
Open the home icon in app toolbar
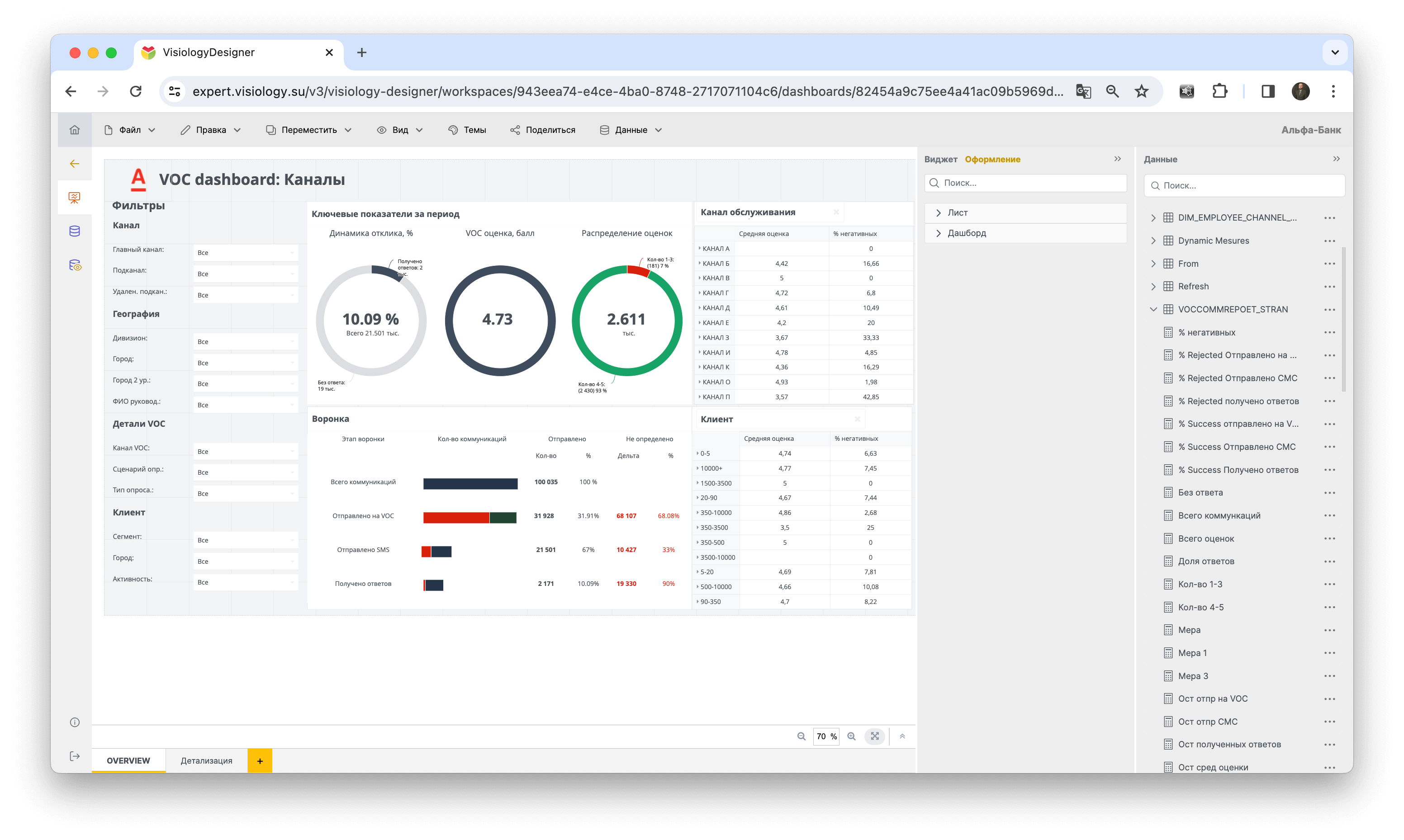tap(74, 130)
